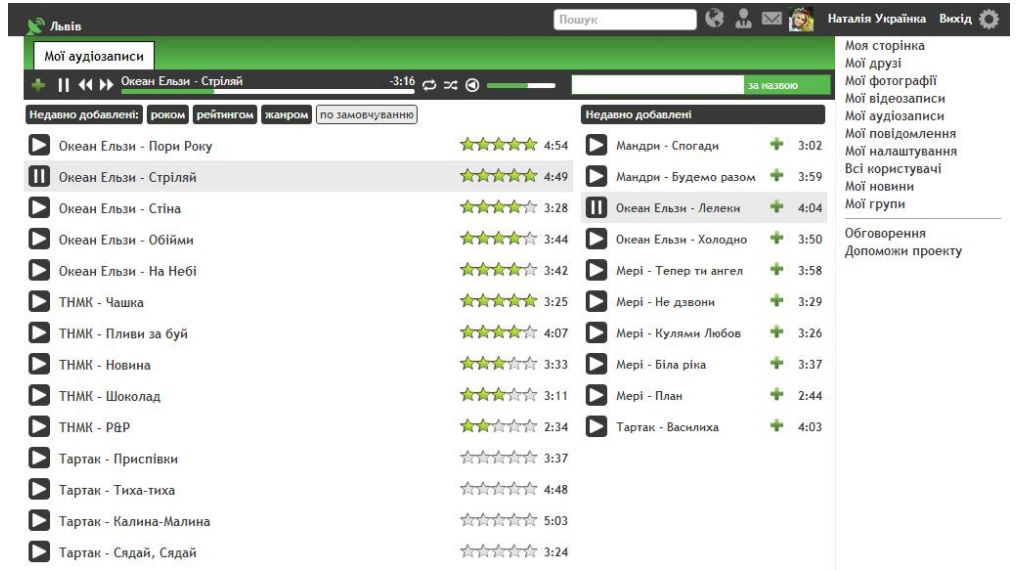Click the user avatar thumbnail
Viewport: 1020px width, 570px height.
point(801,19)
